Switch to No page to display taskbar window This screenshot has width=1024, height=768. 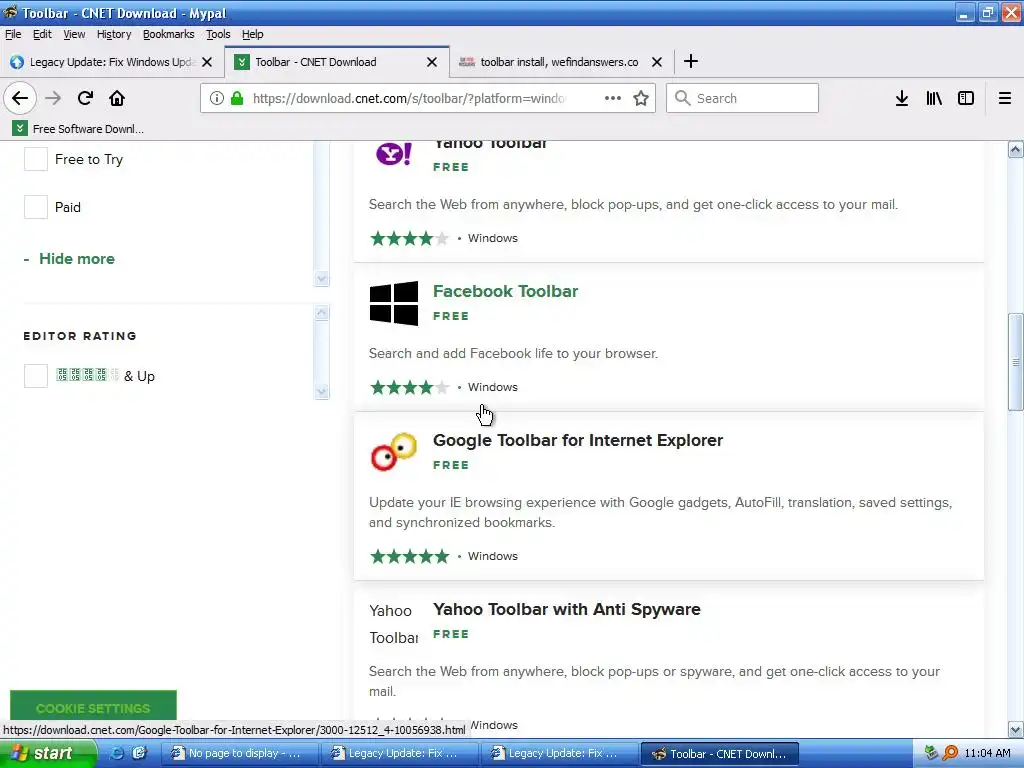pyautogui.click(x=239, y=753)
